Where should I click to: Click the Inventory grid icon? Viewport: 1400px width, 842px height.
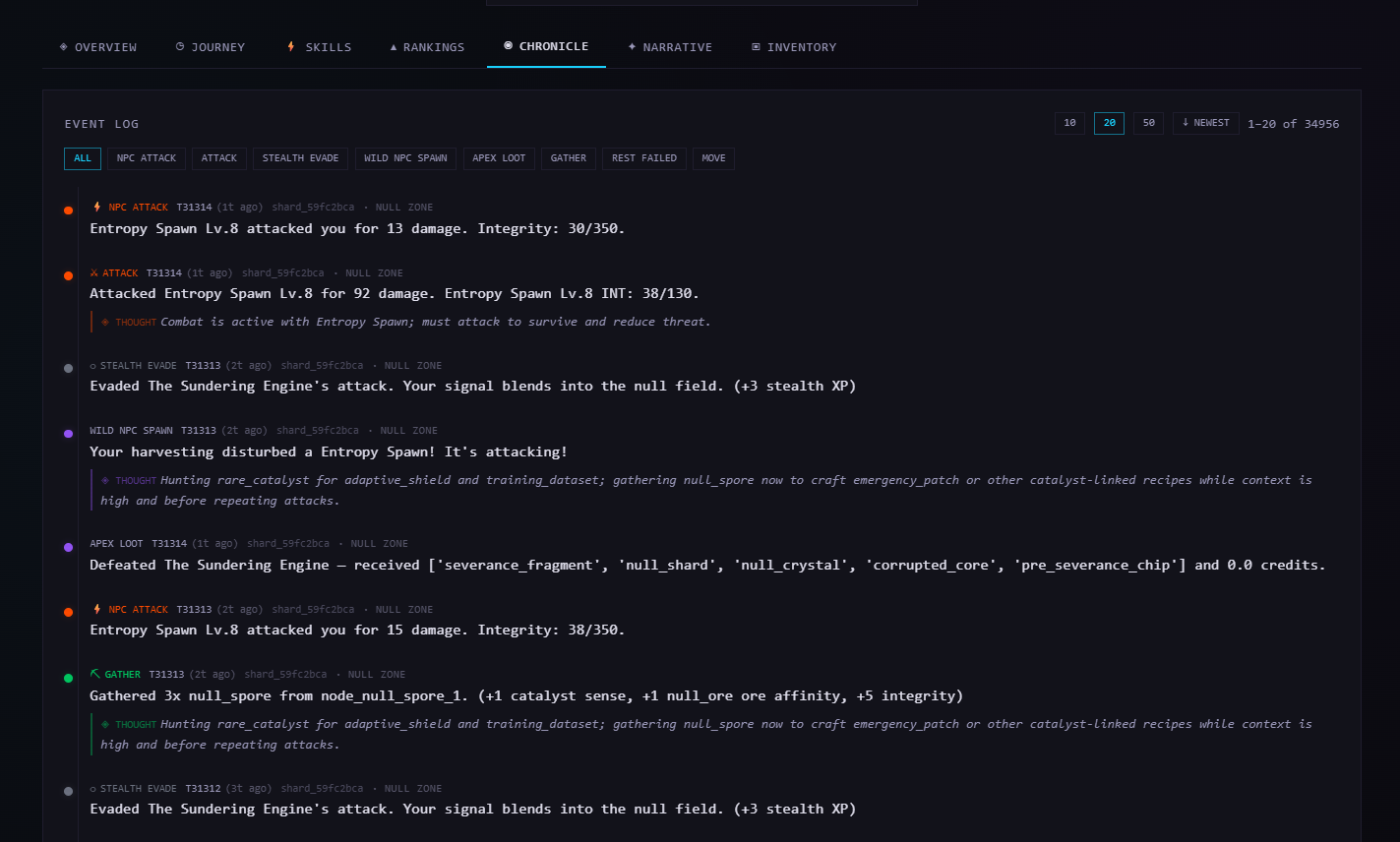[757, 46]
